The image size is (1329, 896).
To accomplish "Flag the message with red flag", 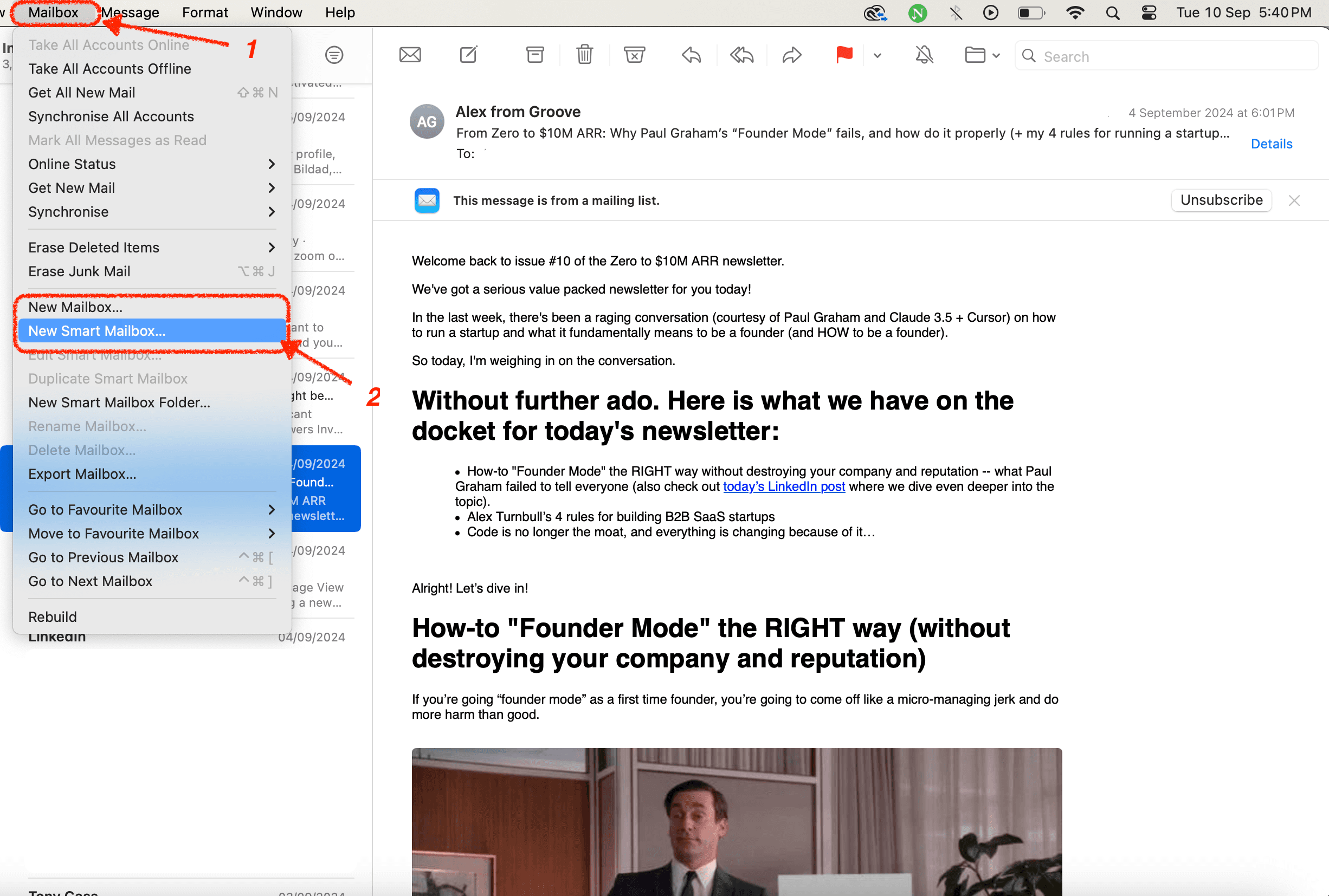I will (844, 55).
